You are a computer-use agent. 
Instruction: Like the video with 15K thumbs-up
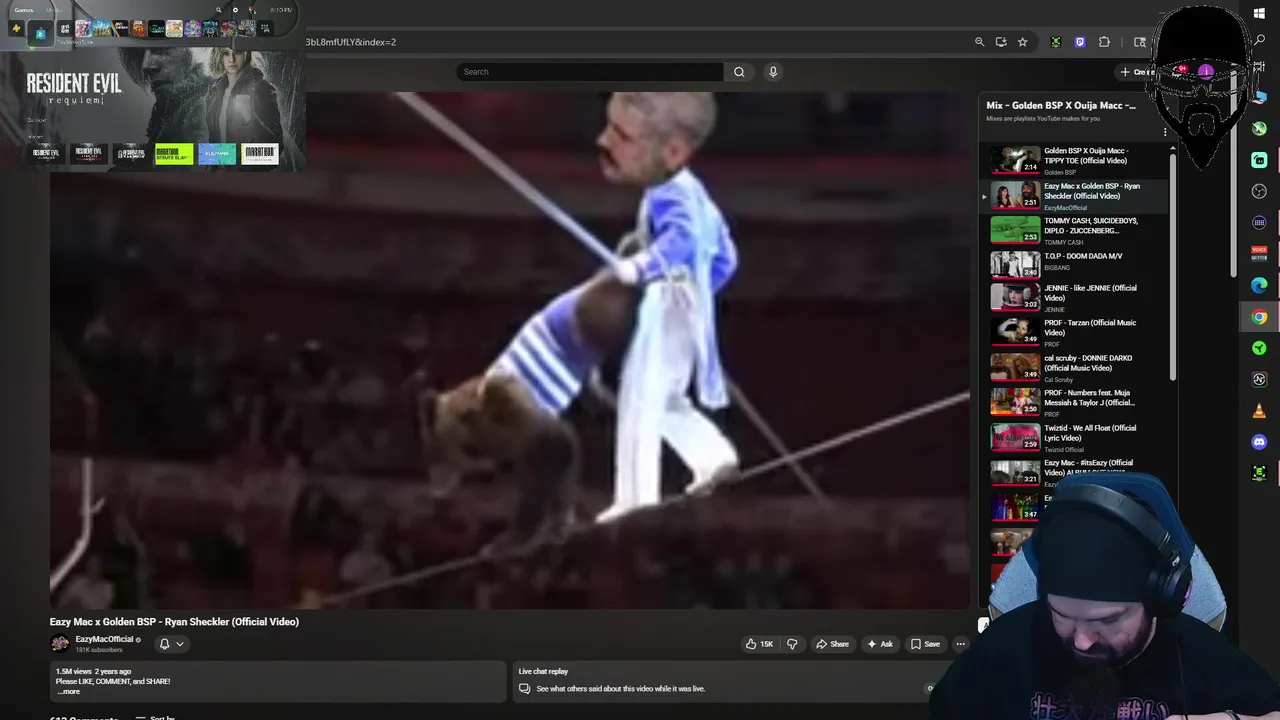[x=759, y=644]
